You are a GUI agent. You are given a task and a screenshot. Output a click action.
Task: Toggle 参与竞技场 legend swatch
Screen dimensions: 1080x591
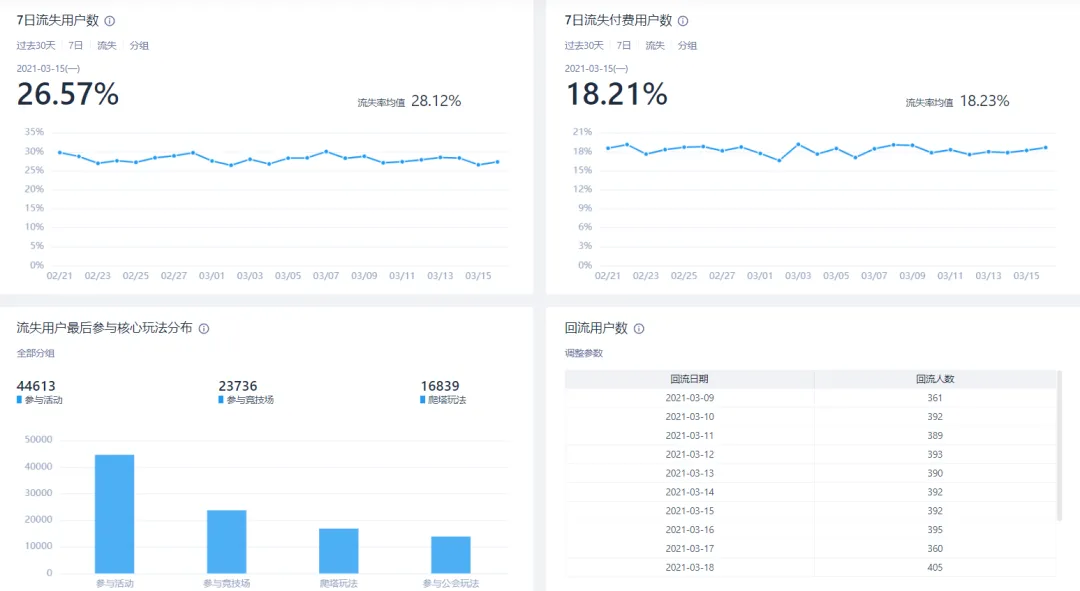click(221, 400)
